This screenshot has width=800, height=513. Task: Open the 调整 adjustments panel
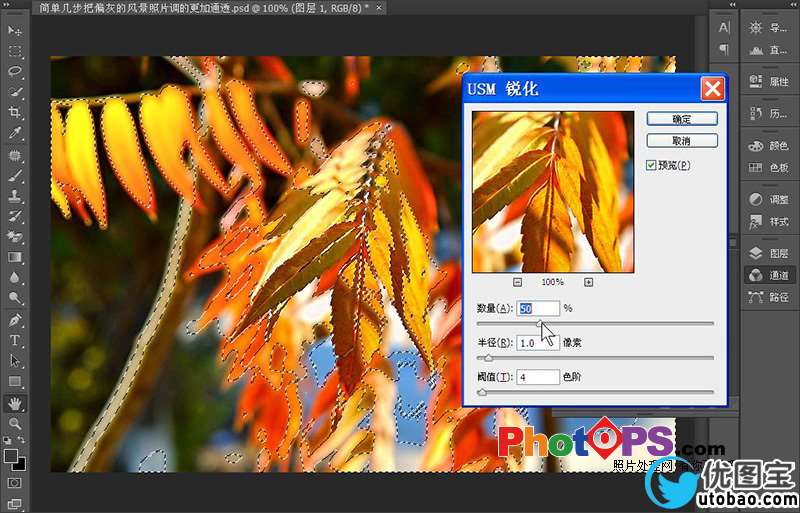coord(768,200)
